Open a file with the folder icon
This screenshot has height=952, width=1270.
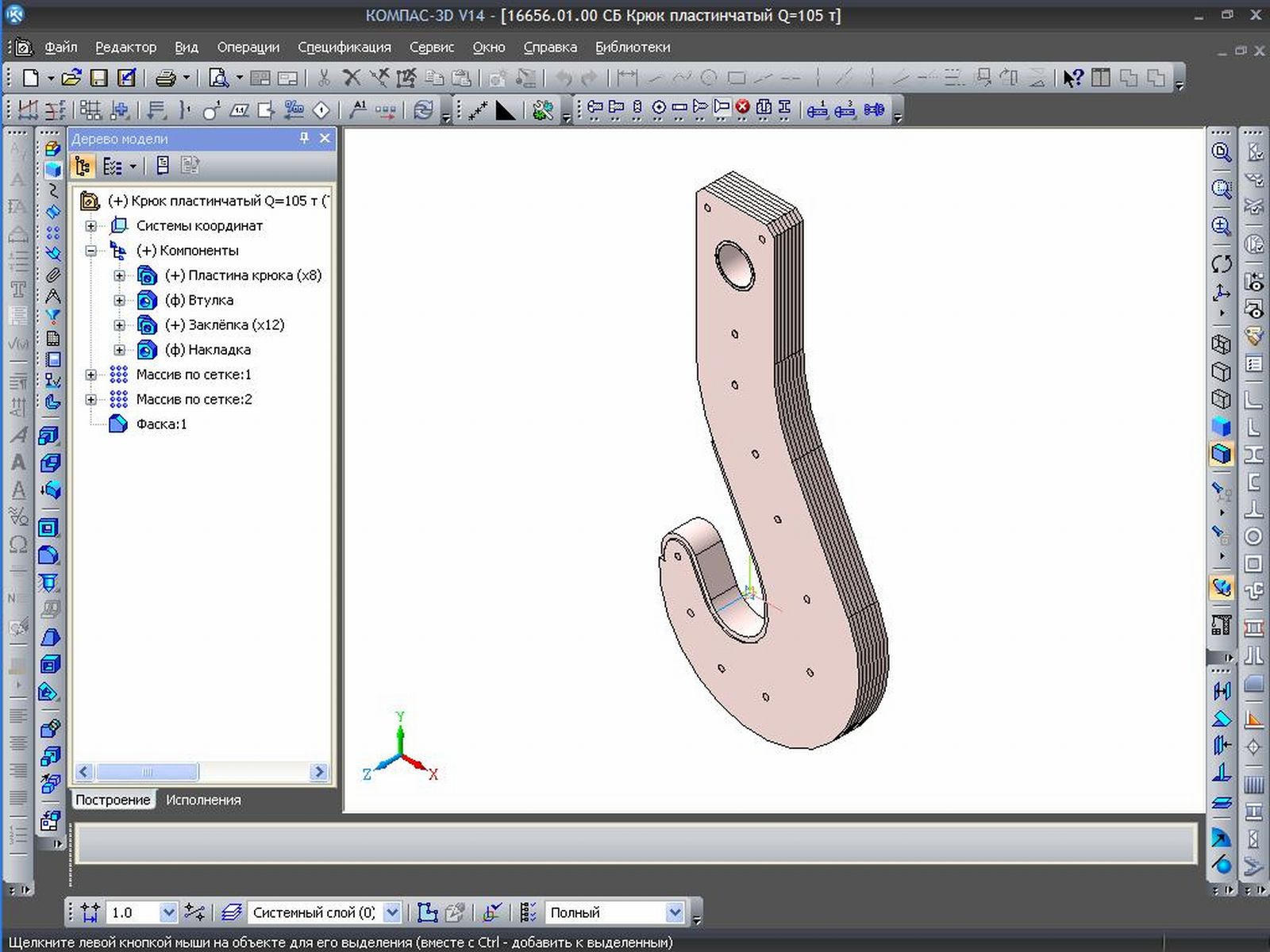pyautogui.click(x=71, y=78)
